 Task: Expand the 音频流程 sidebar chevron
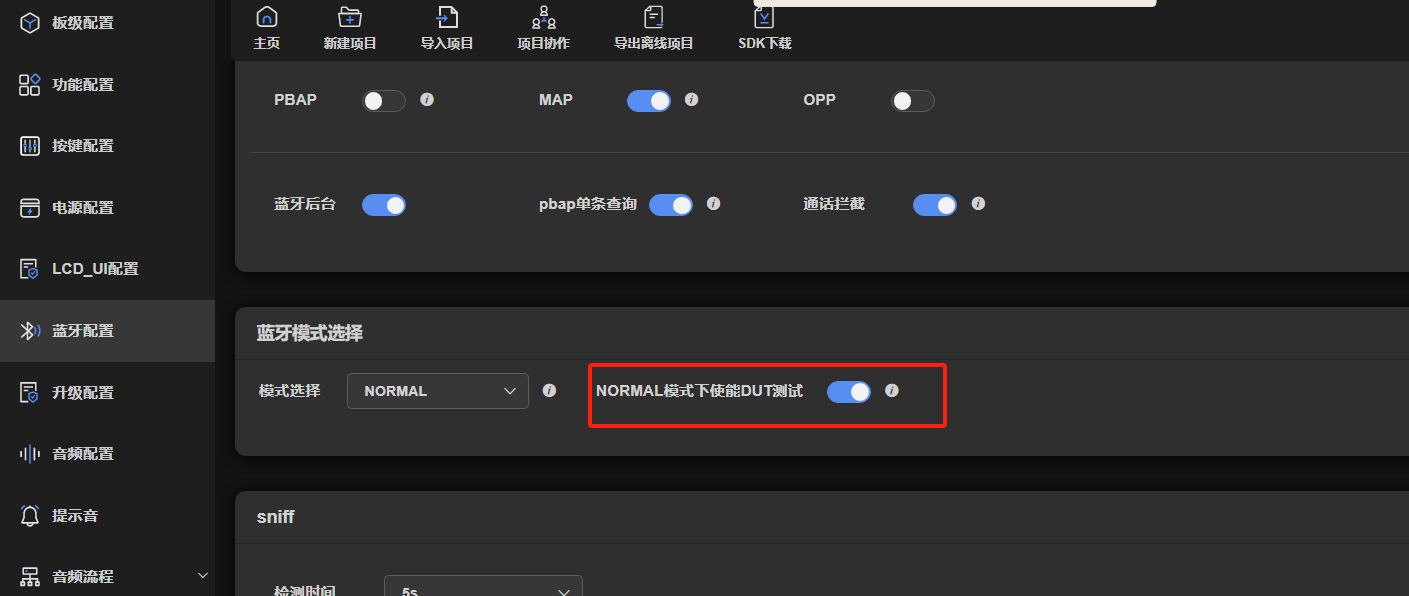tap(203, 576)
